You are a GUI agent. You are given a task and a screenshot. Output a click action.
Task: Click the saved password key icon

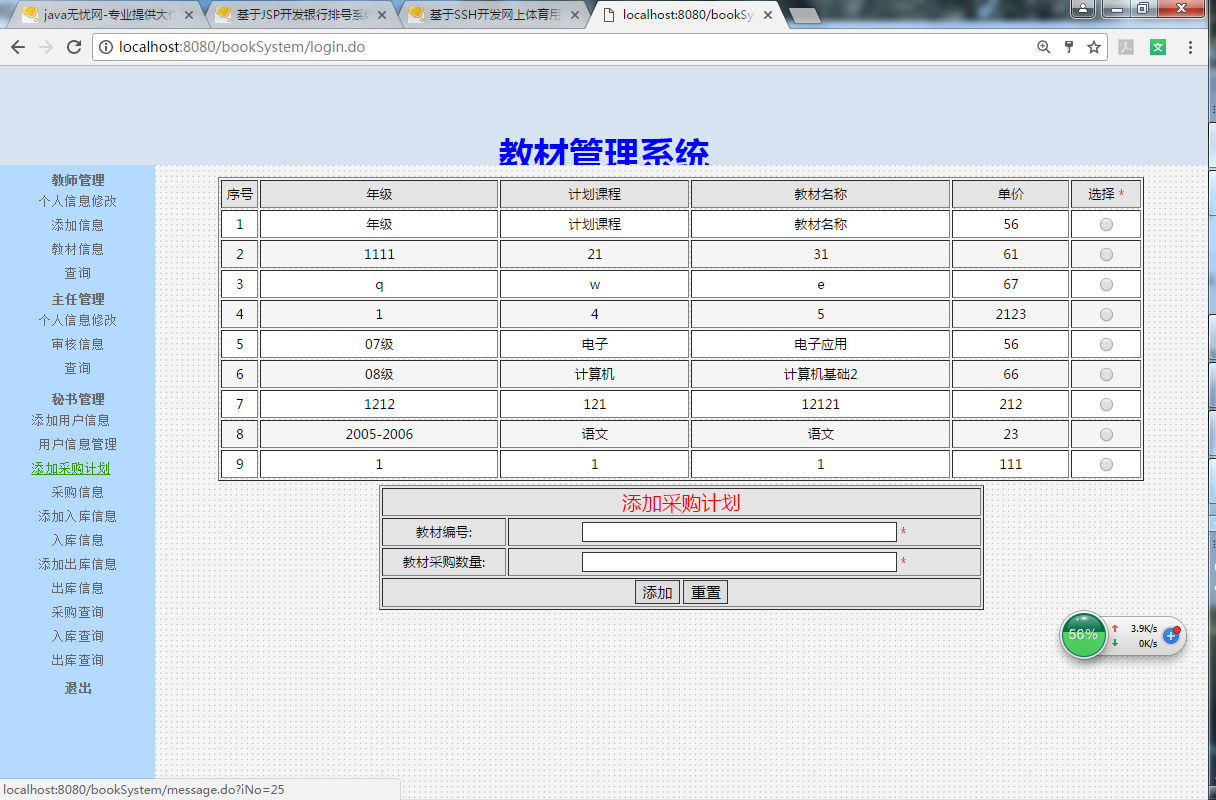(x=1069, y=47)
